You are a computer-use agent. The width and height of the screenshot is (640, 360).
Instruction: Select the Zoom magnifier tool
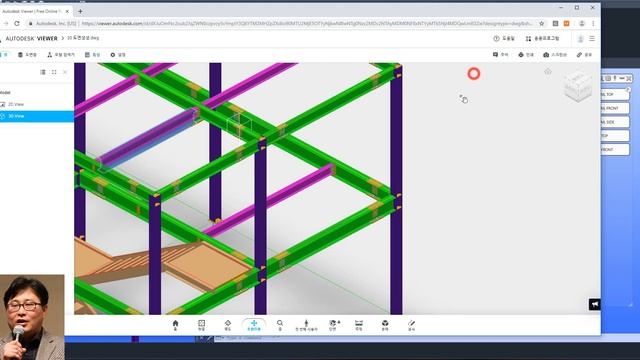click(x=280, y=325)
